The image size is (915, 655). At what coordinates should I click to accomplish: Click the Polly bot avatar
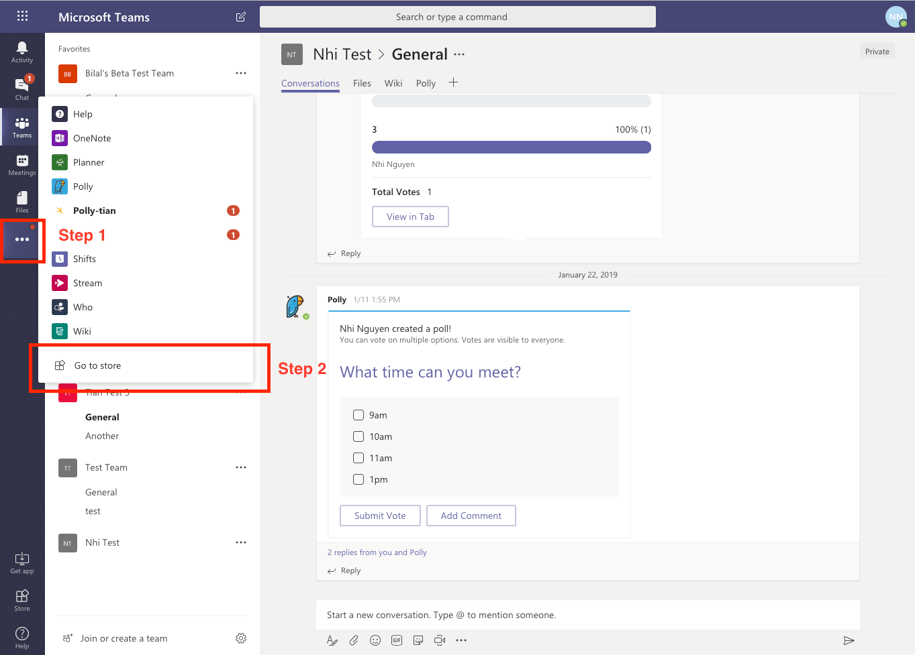[296, 306]
